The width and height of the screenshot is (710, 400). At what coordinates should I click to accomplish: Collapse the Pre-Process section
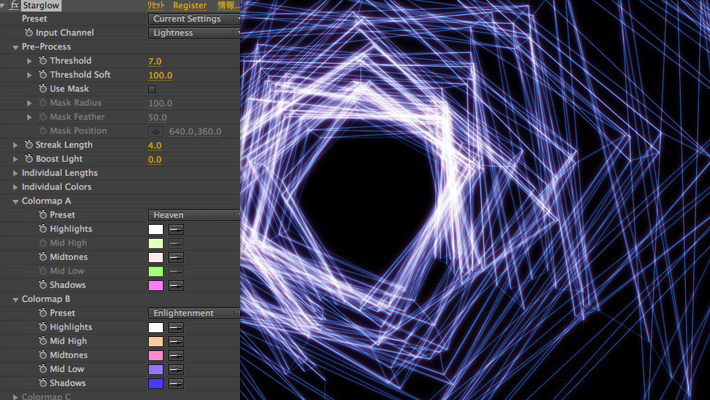[x=15, y=47]
